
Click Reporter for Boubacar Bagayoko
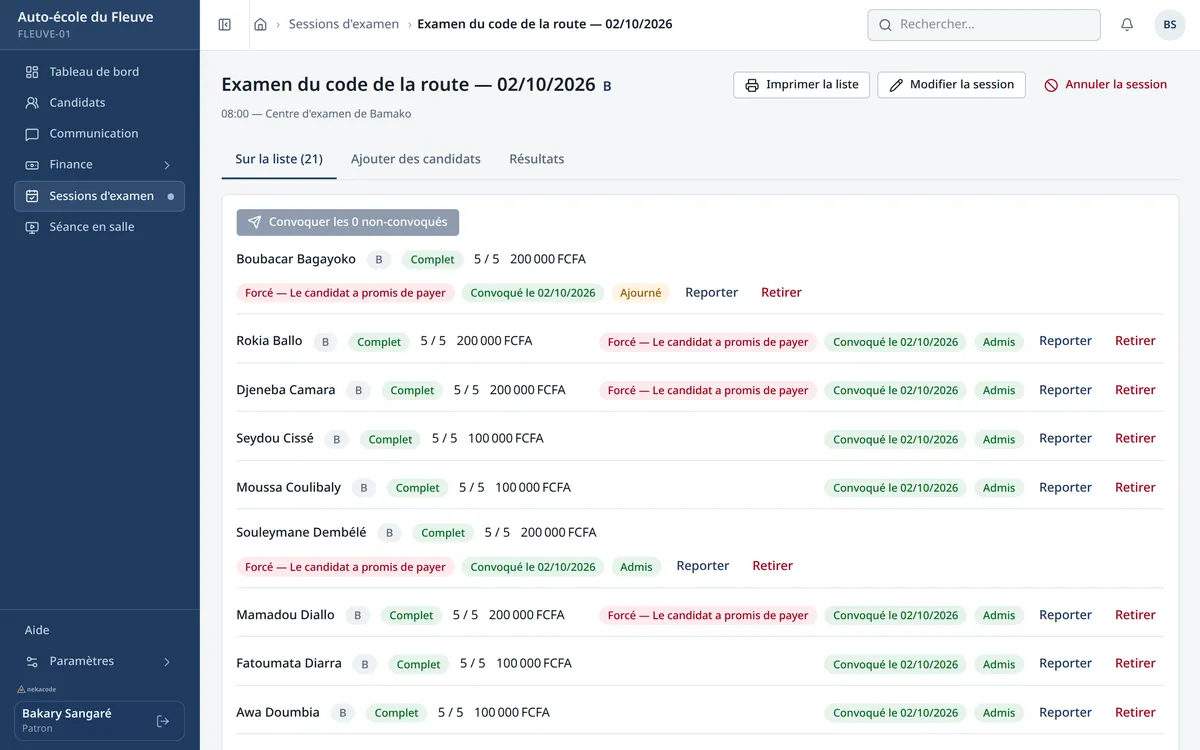(712, 293)
